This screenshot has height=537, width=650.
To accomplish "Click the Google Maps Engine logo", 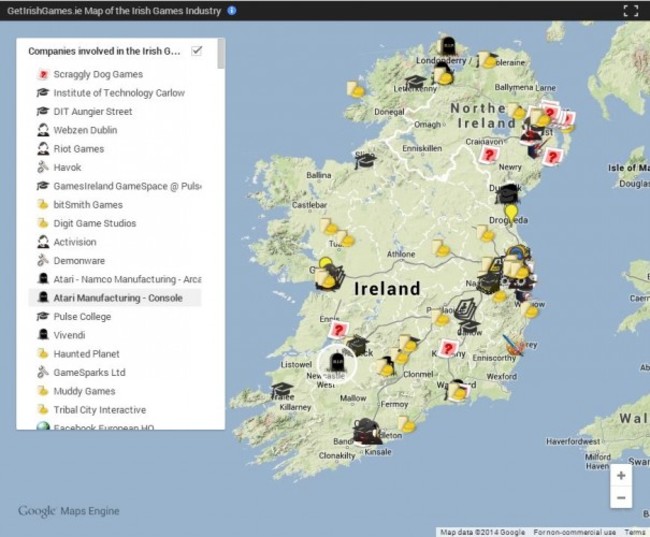I will pyautogui.click(x=68, y=511).
